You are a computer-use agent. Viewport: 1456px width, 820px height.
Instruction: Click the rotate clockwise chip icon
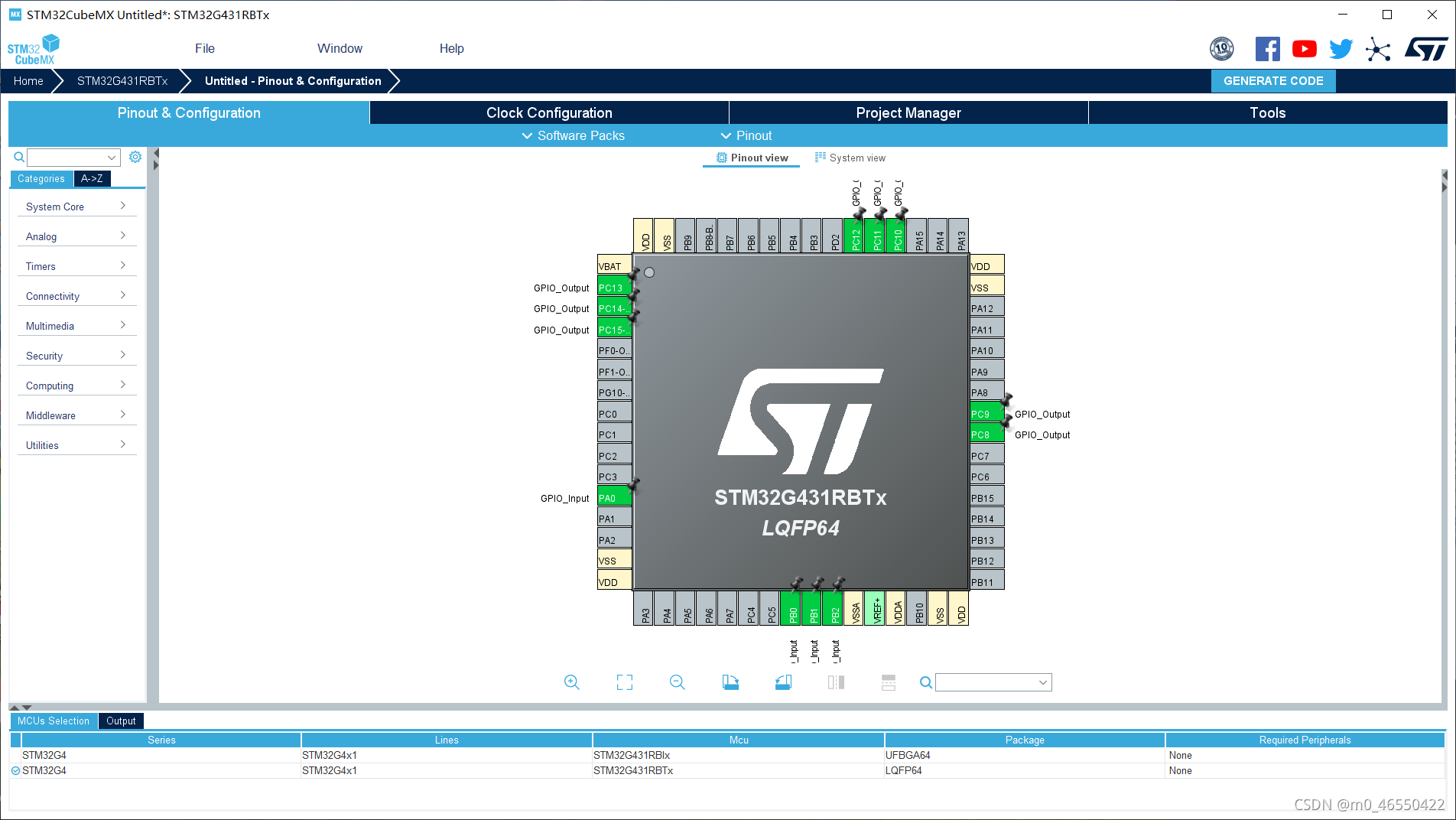730,682
